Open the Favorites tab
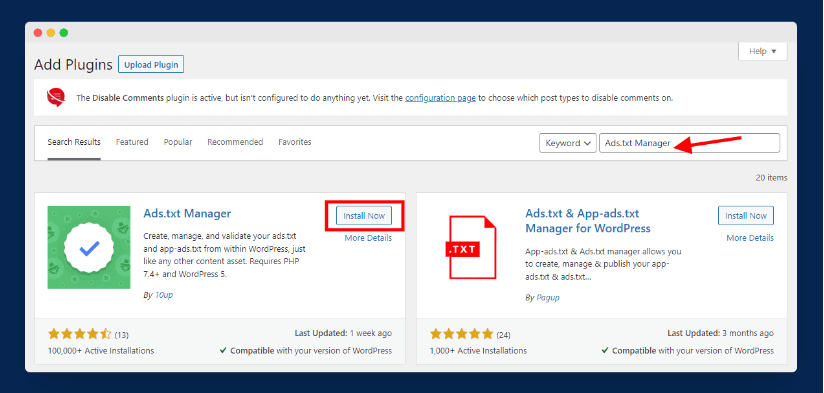This screenshot has width=824, height=393. point(295,142)
